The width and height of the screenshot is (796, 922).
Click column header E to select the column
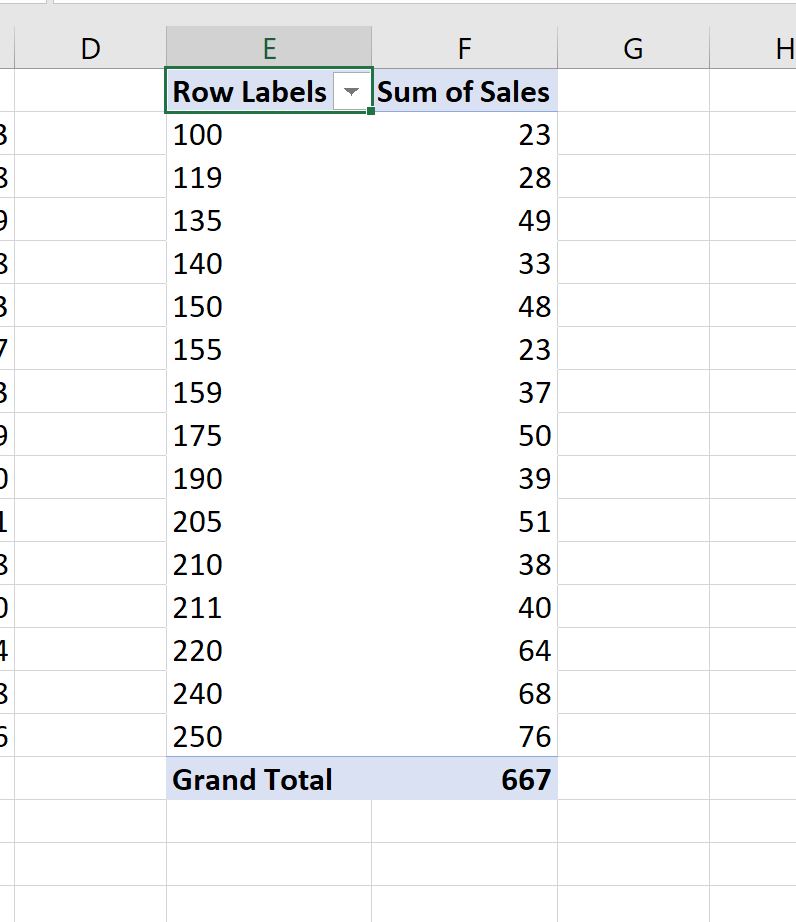(x=270, y=46)
